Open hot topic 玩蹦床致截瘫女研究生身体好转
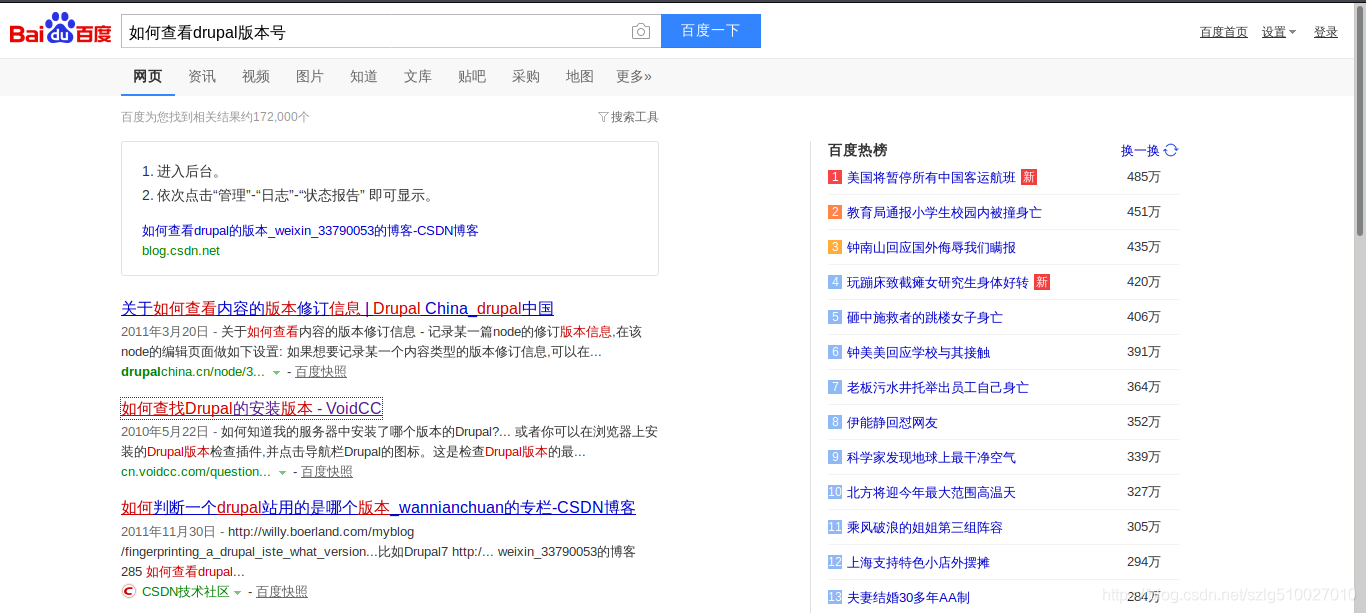Screen dimensions: 1366x613 coord(938,282)
